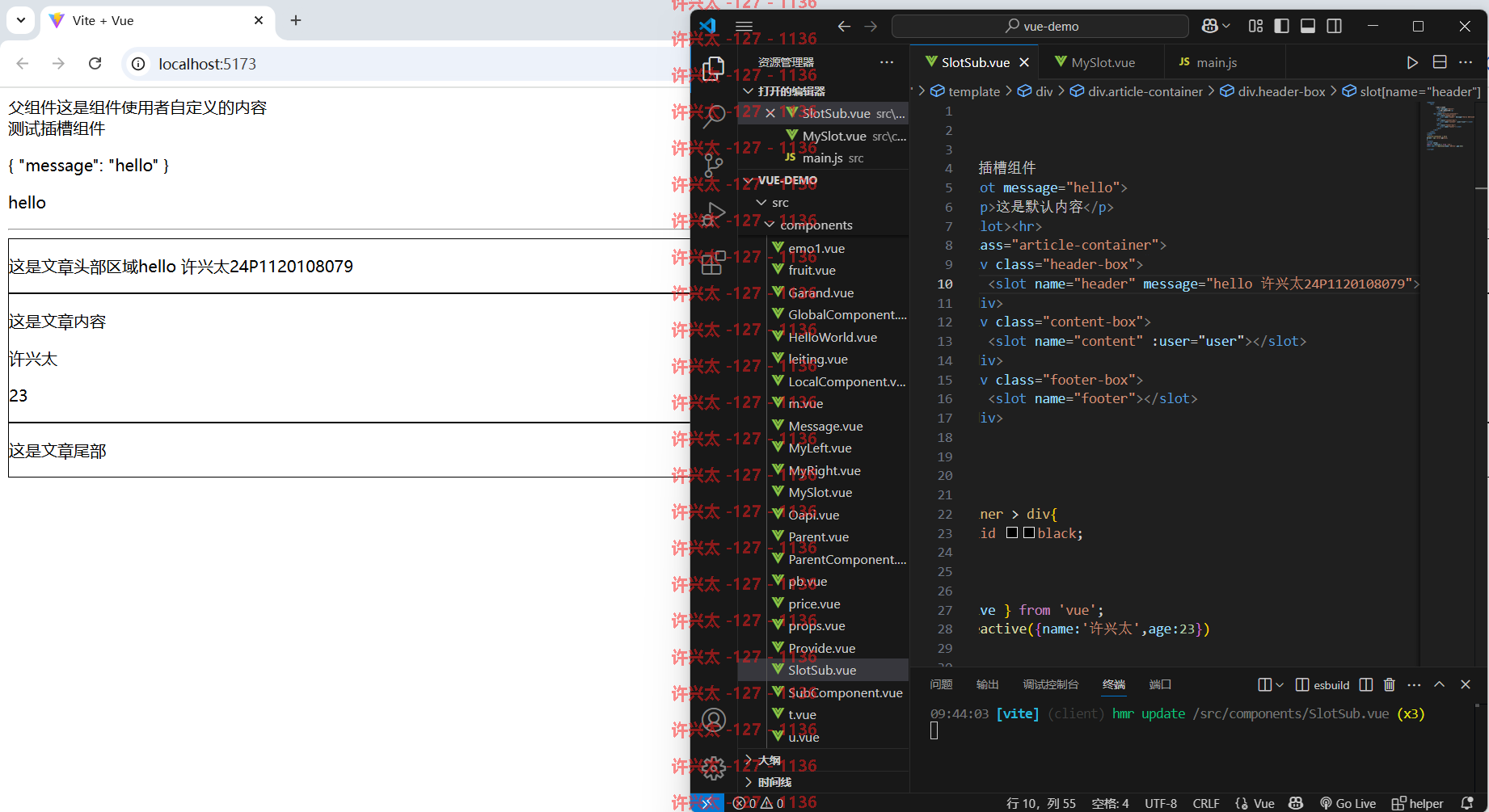Image resolution: width=1489 pixels, height=812 pixels.
Task: Run the current file with play button
Action: click(1412, 62)
